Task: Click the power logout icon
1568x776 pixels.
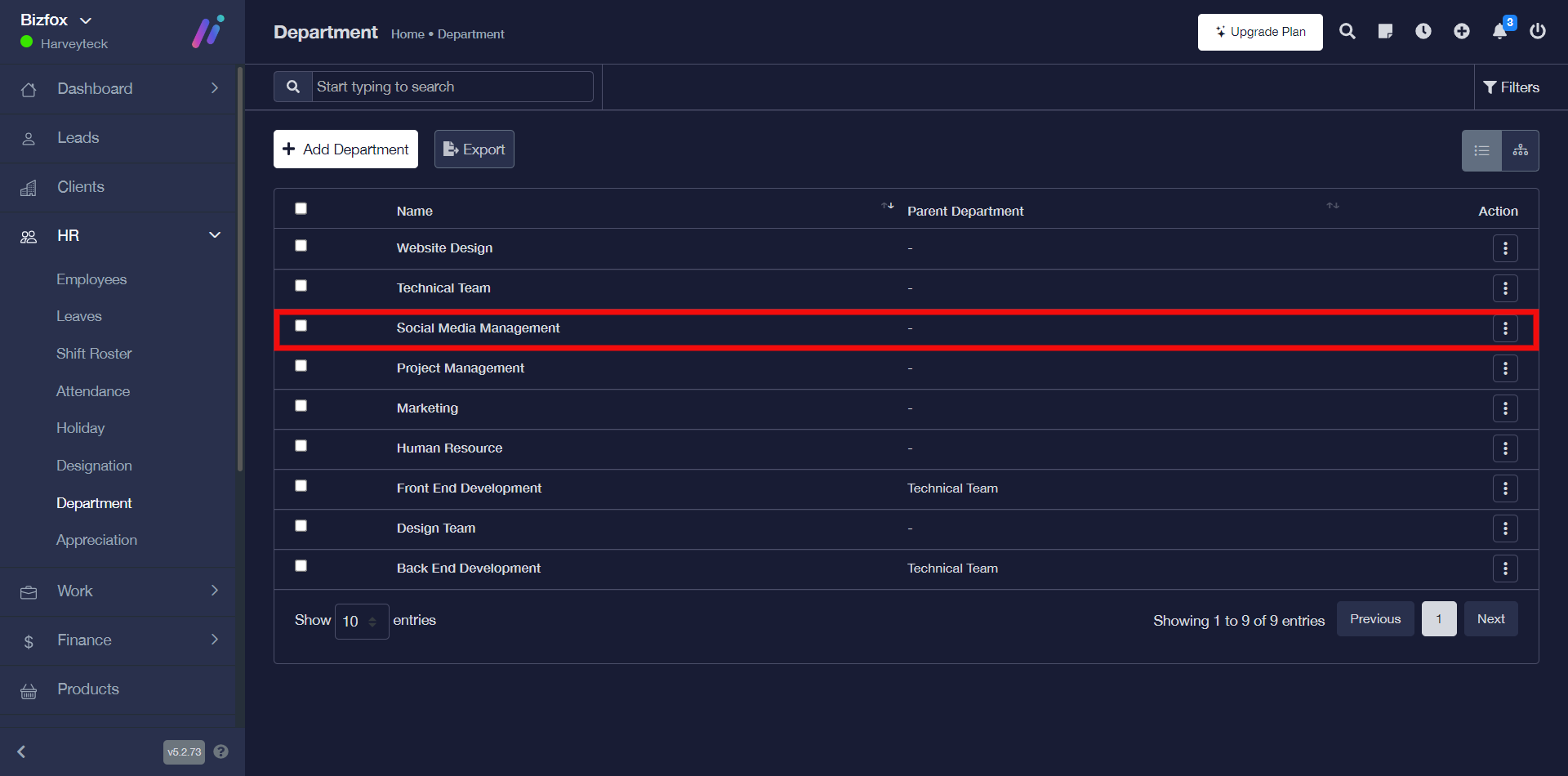Action: coord(1537,32)
